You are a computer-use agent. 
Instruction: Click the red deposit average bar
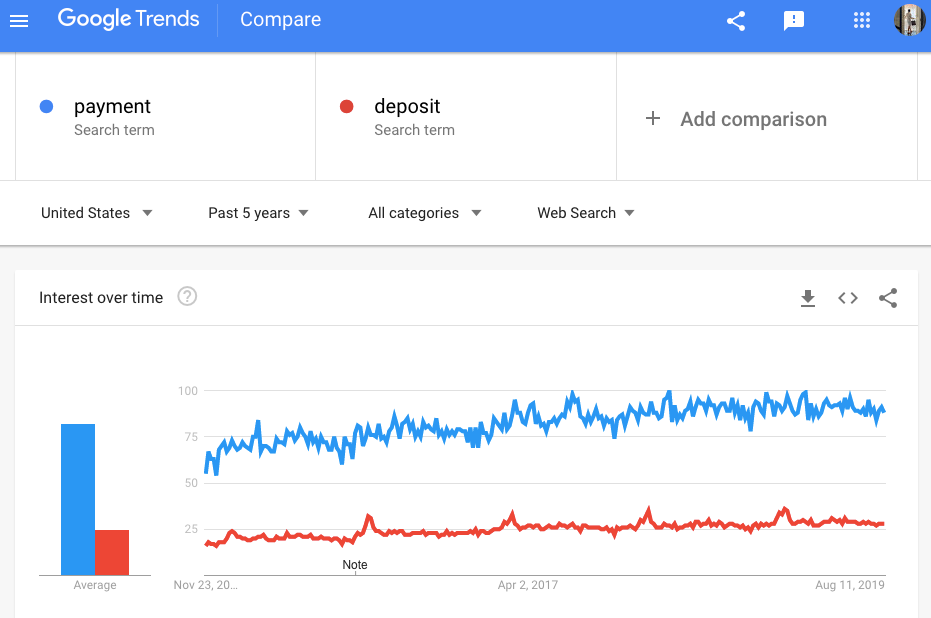tap(112, 552)
